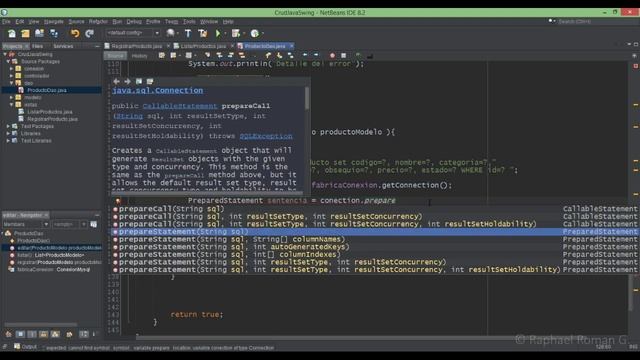Toggle Show Fields in Navigator
This screenshot has height=360, width=640.
tap(20, 334)
